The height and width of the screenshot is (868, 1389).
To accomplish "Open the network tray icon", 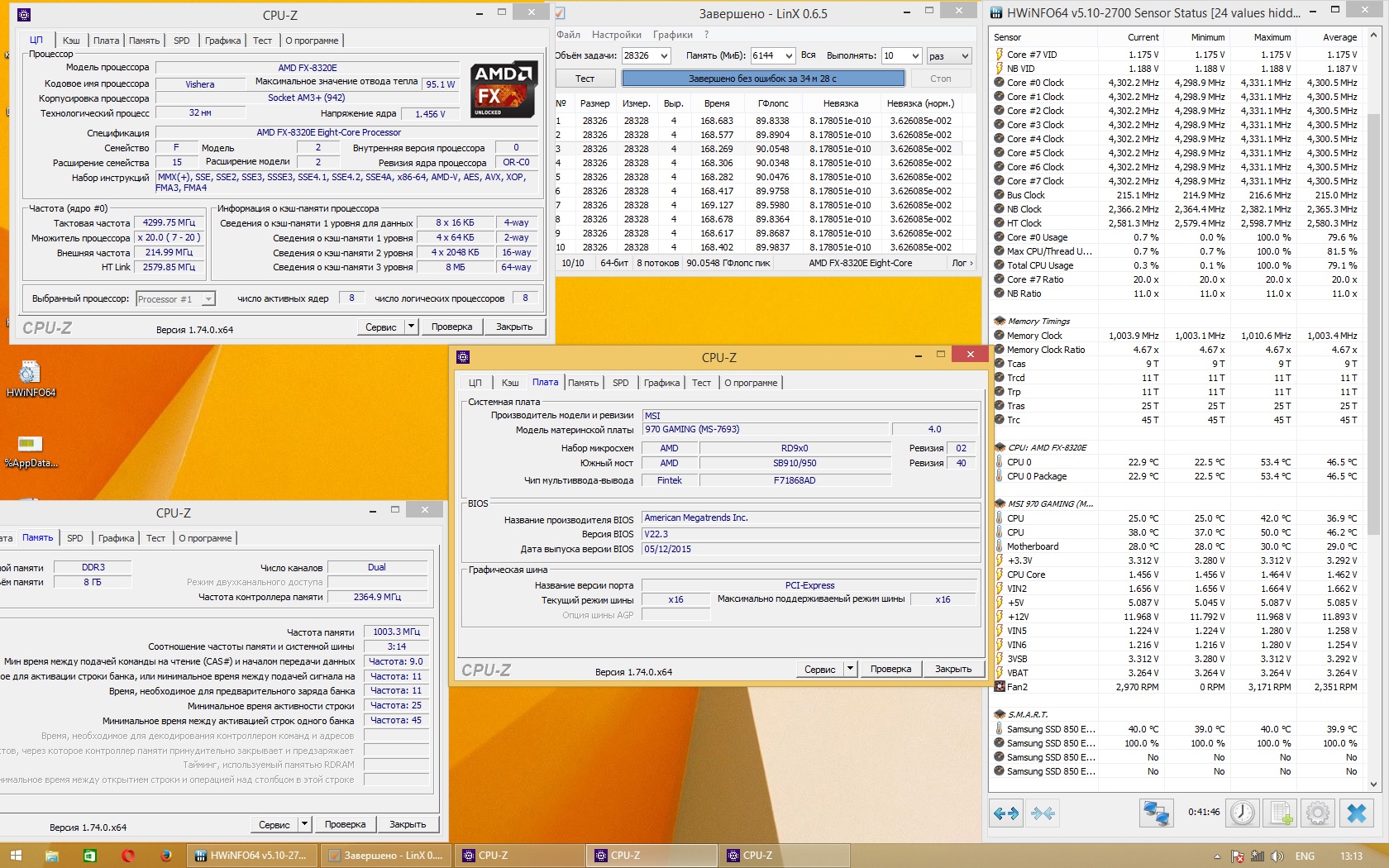I will tap(1258, 856).
